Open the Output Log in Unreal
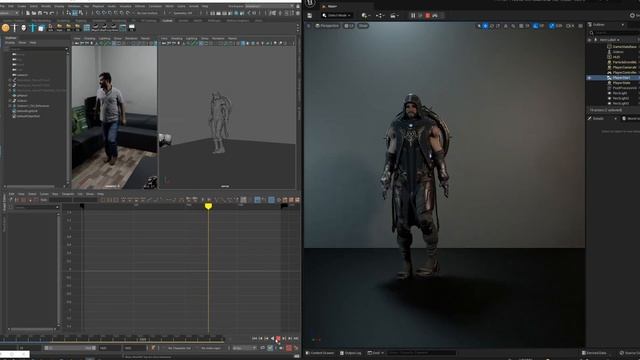Screen dimensions: 640x360 351,353
